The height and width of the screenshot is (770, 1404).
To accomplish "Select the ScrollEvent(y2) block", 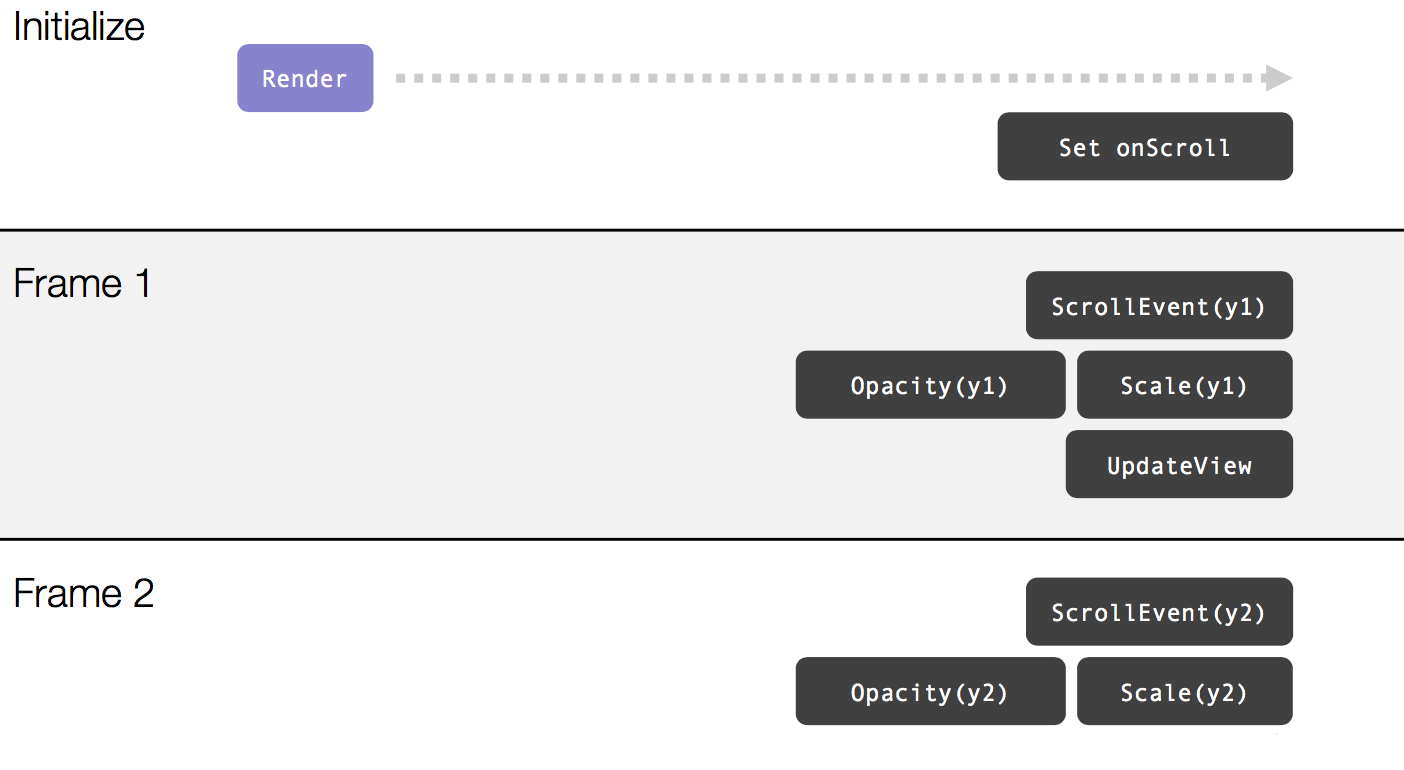I will point(1159,612).
